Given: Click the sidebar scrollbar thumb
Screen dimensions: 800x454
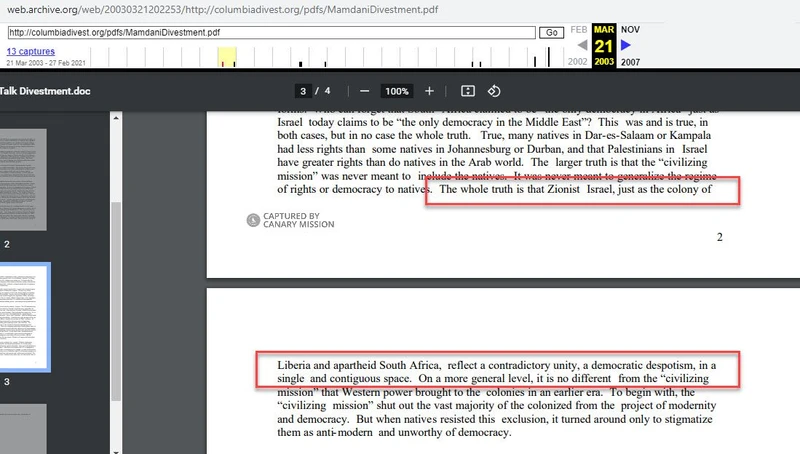Looking at the screenshot, I should tap(116, 301).
